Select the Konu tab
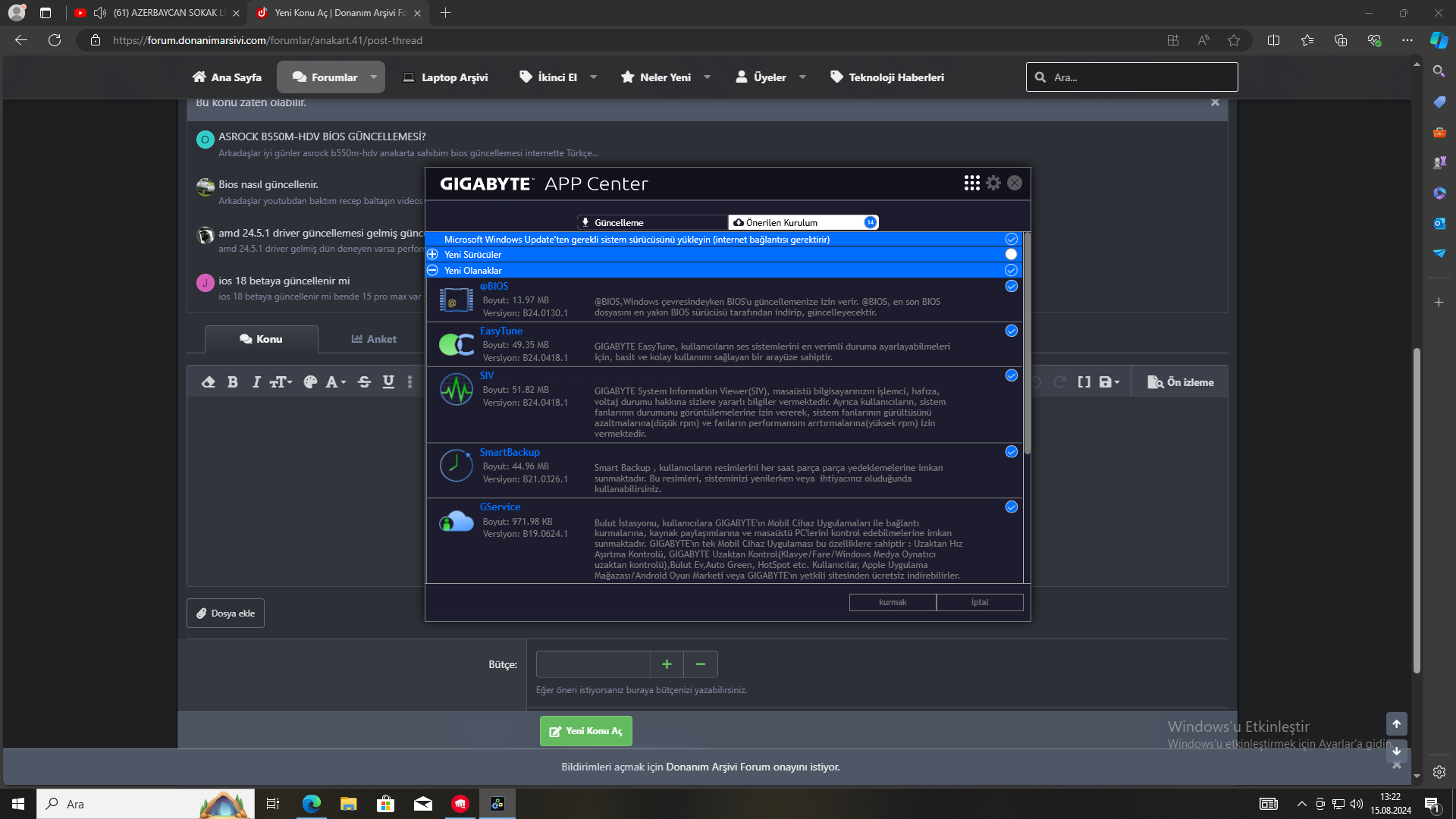Viewport: 1456px width, 819px height. tap(262, 339)
